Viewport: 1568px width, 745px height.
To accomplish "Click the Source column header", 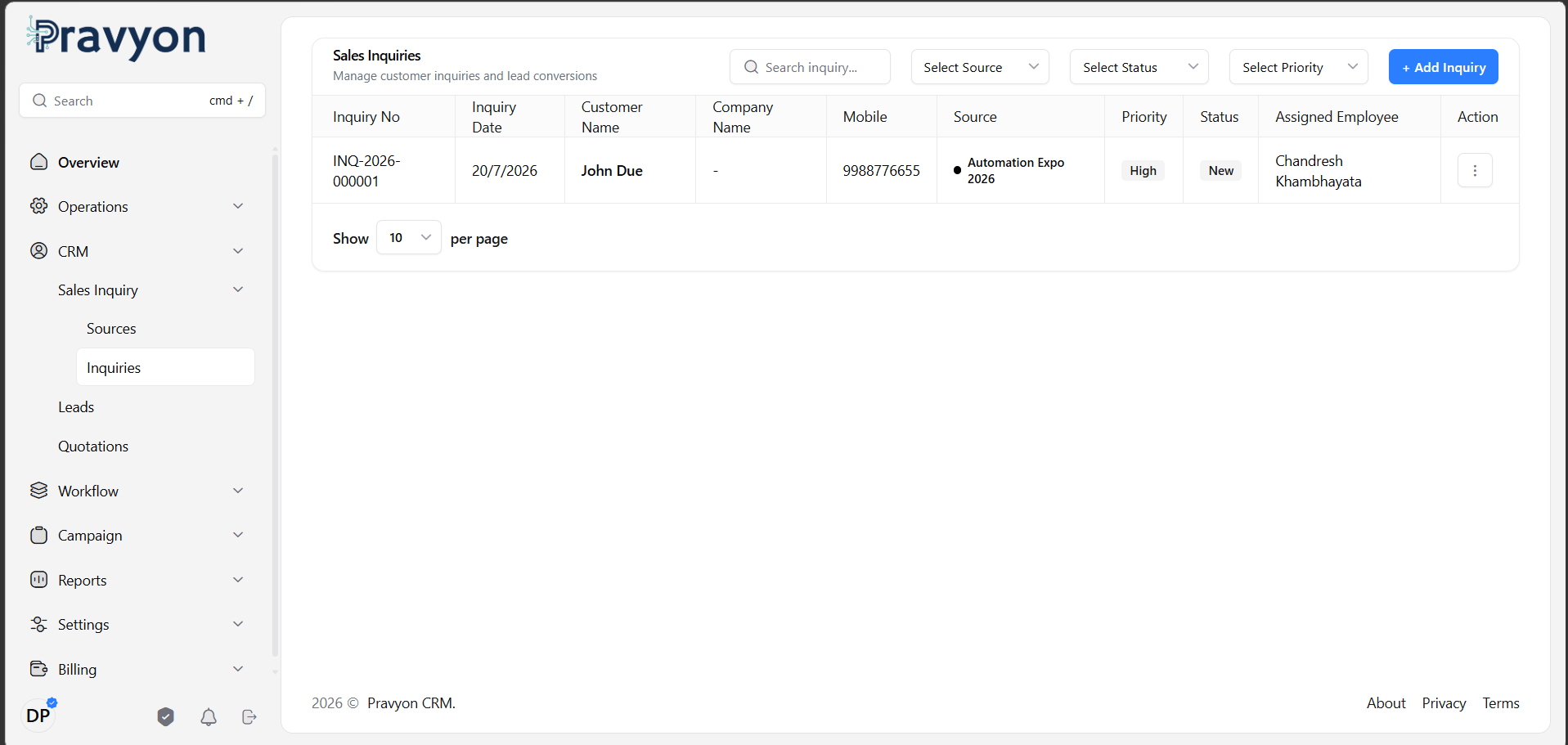I will click(975, 117).
